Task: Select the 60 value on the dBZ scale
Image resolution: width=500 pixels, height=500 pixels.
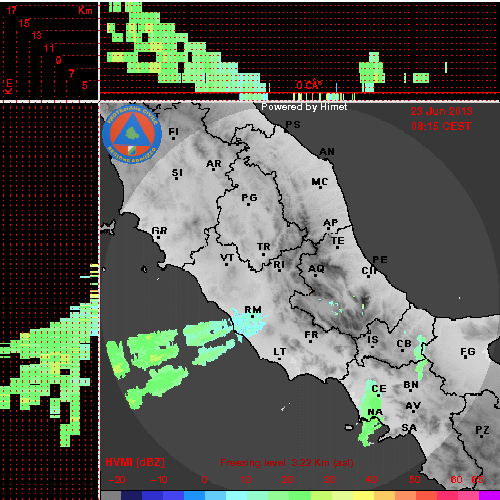Action: pyautogui.click(x=456, y=480)
